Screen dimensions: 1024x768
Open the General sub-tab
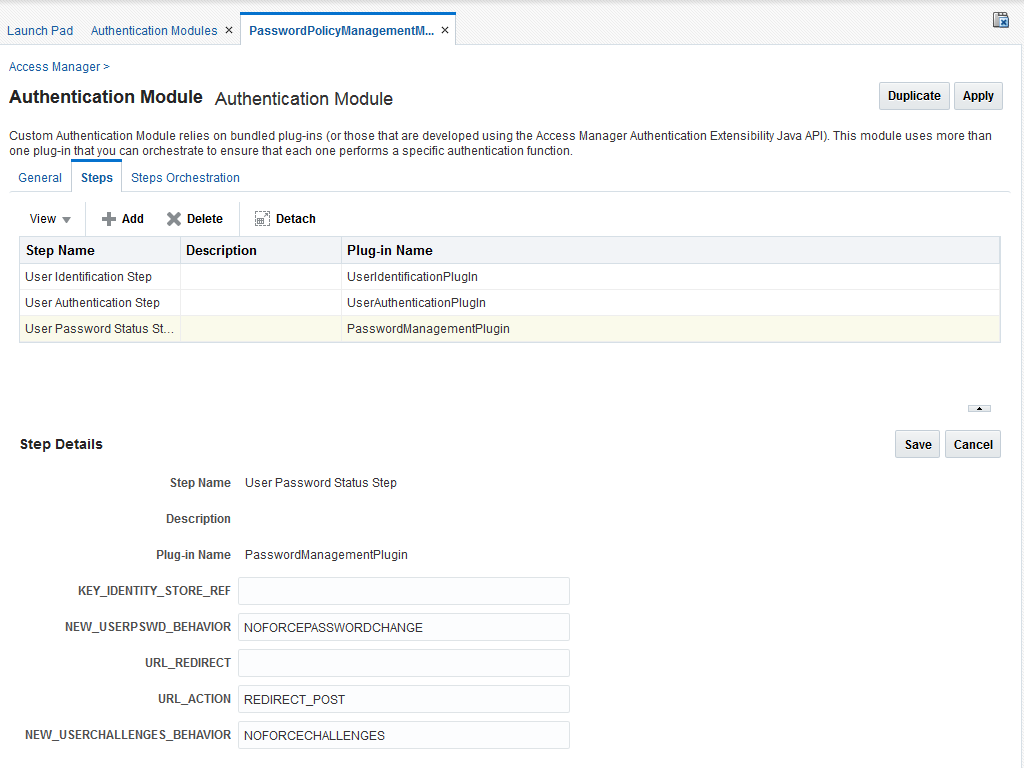point(40,178)
